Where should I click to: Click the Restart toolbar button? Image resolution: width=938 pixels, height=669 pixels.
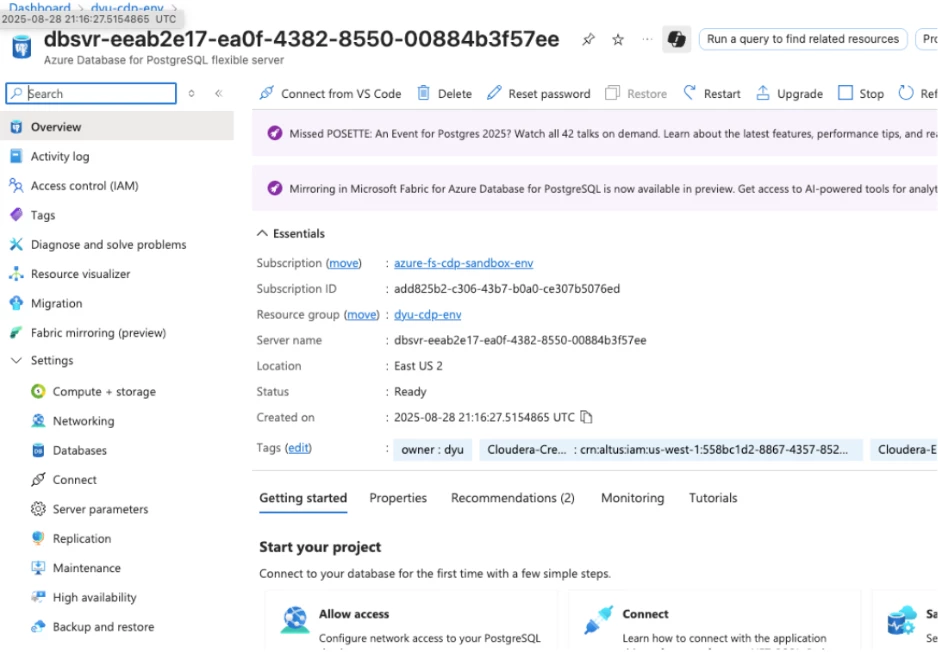tap(712, 93)
